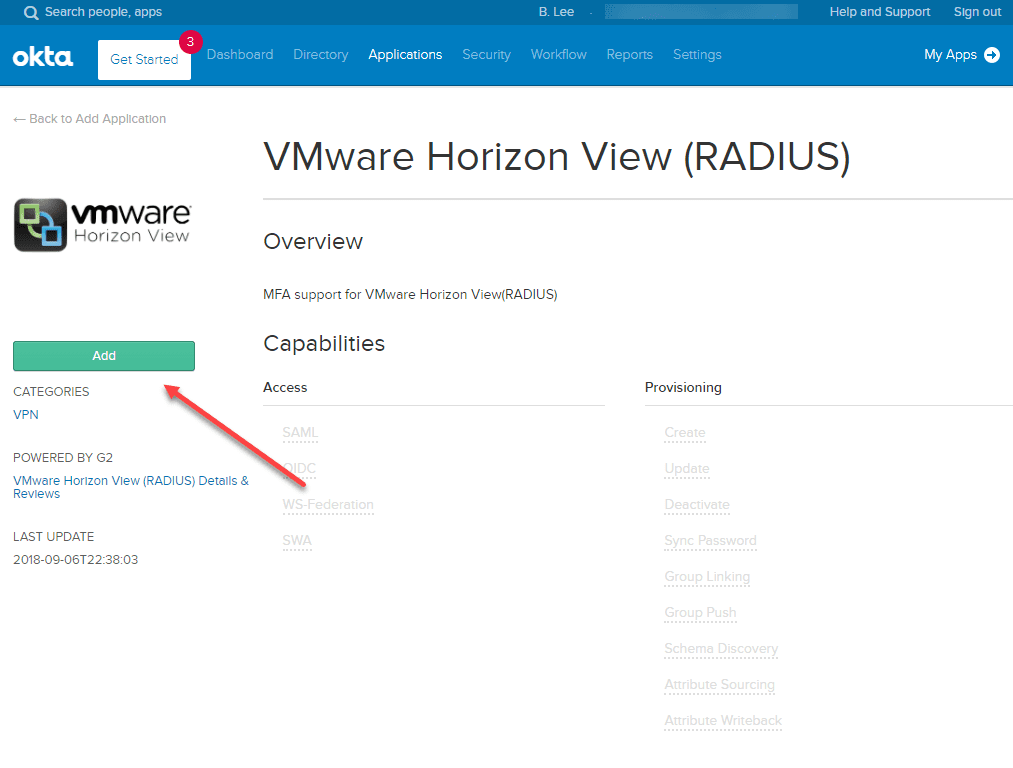
Task: Click the CATEGORIES label
Action: 51,392
